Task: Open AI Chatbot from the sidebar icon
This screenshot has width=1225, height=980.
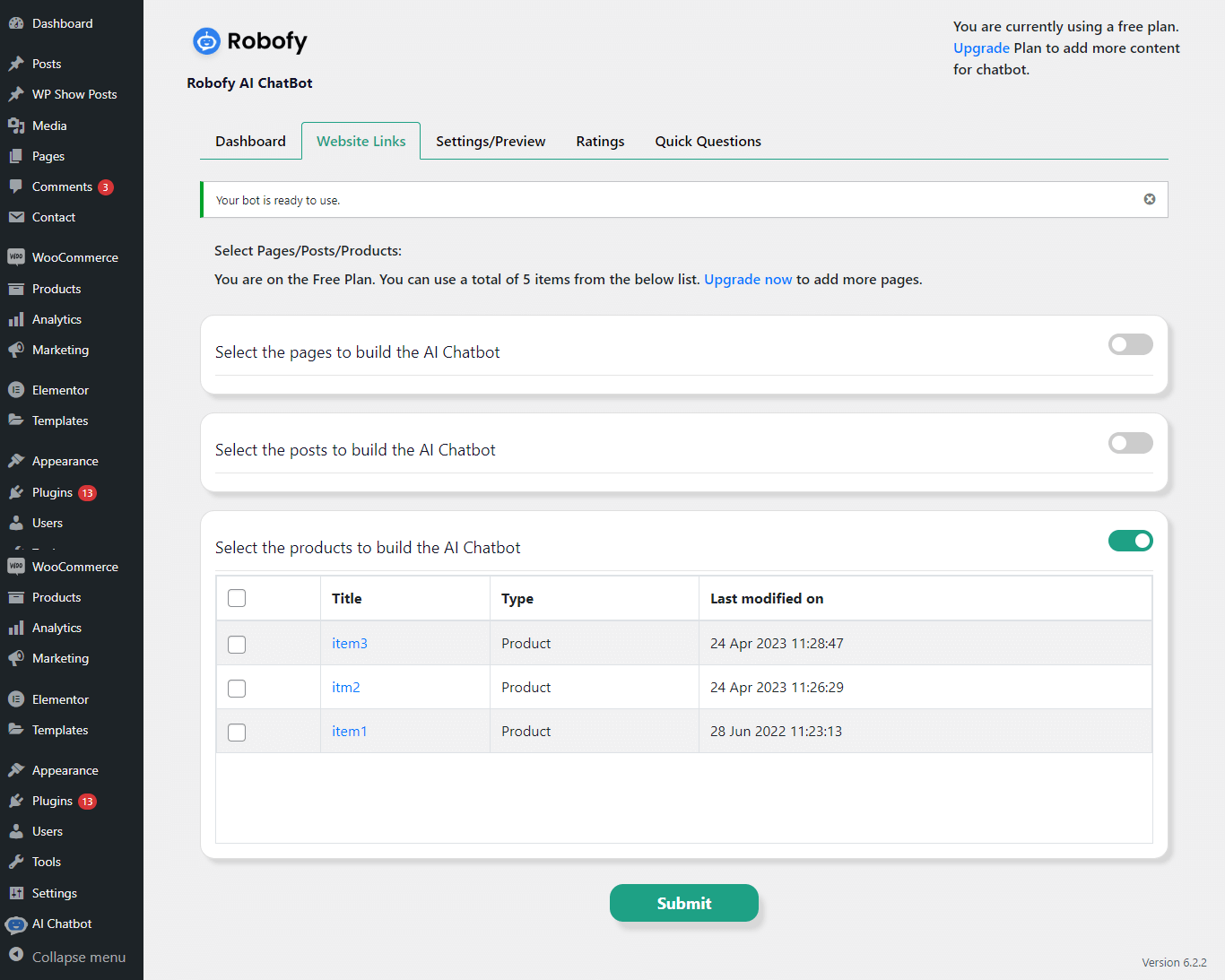Action: pyautogui.click(x=16, y=924)
